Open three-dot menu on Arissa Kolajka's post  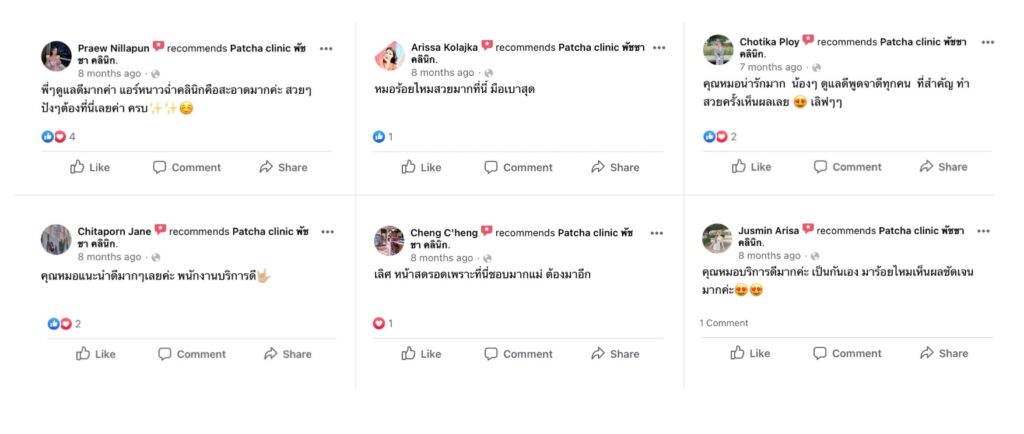656,47
